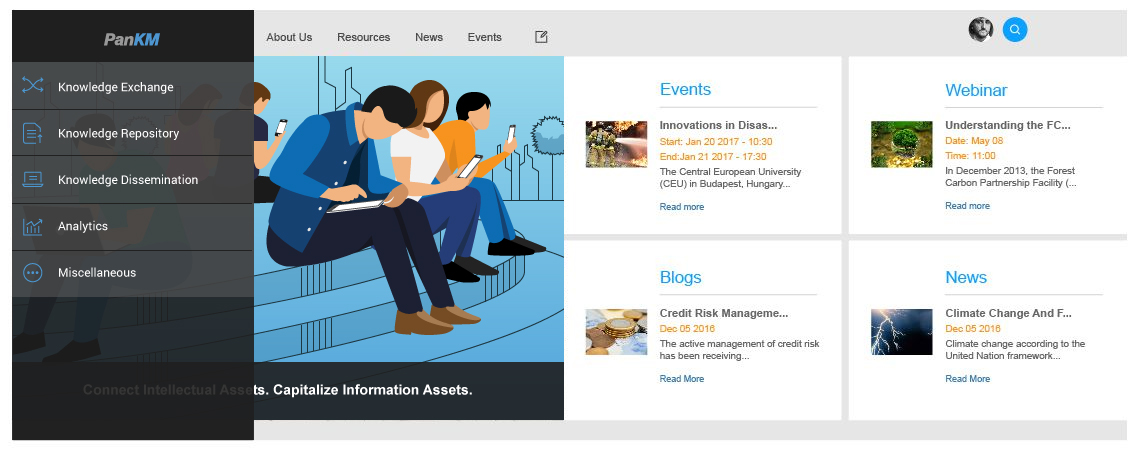Click the blog date Dec 05 2016

(x=687, y=329)
